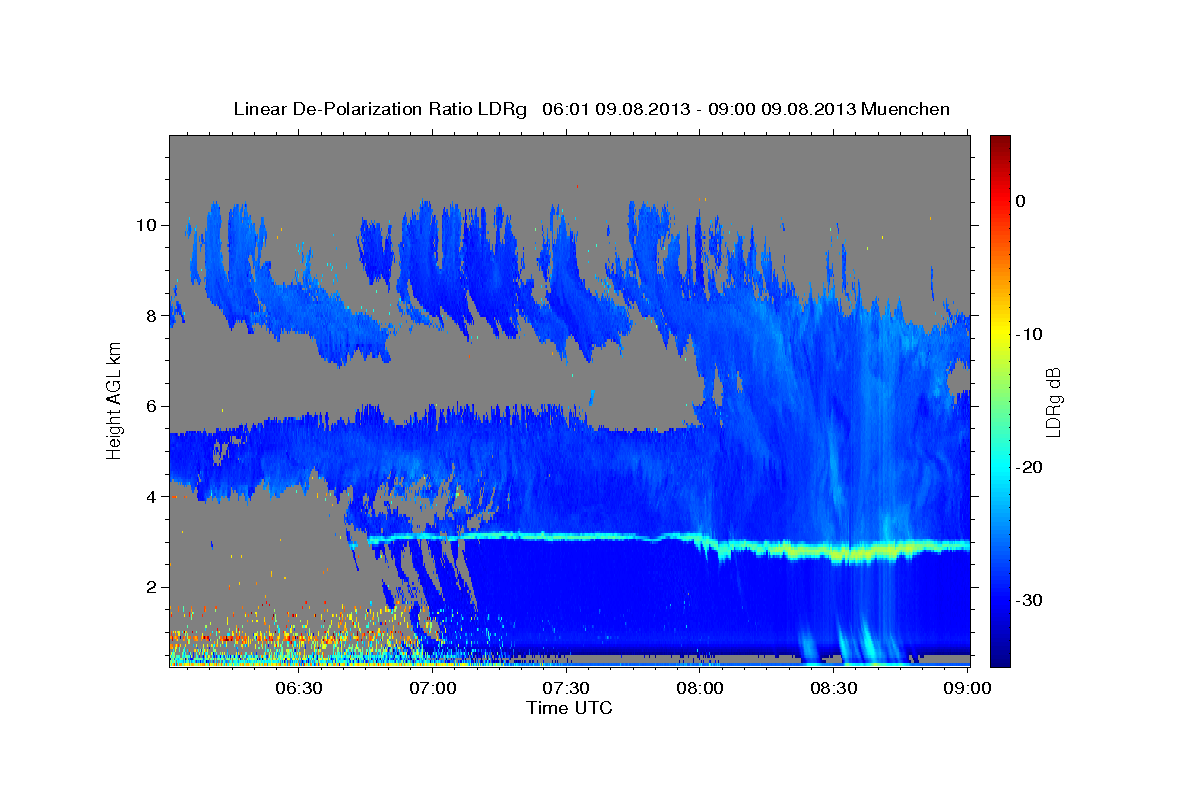
Task: Click the height label 2
Action: tap(152, 587)
